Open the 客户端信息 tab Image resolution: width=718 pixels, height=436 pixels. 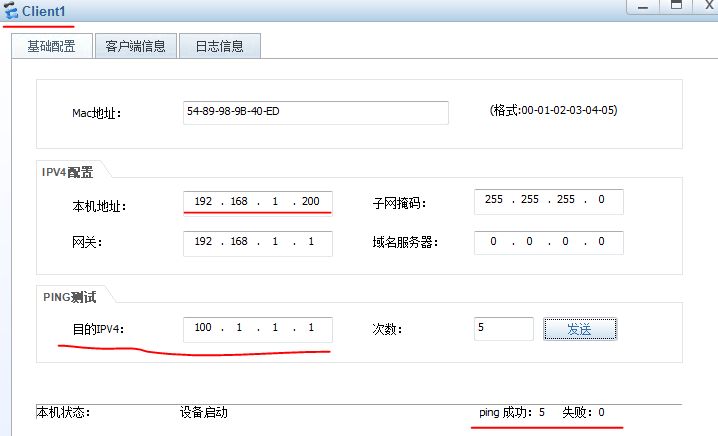click(x=135, y=46)
